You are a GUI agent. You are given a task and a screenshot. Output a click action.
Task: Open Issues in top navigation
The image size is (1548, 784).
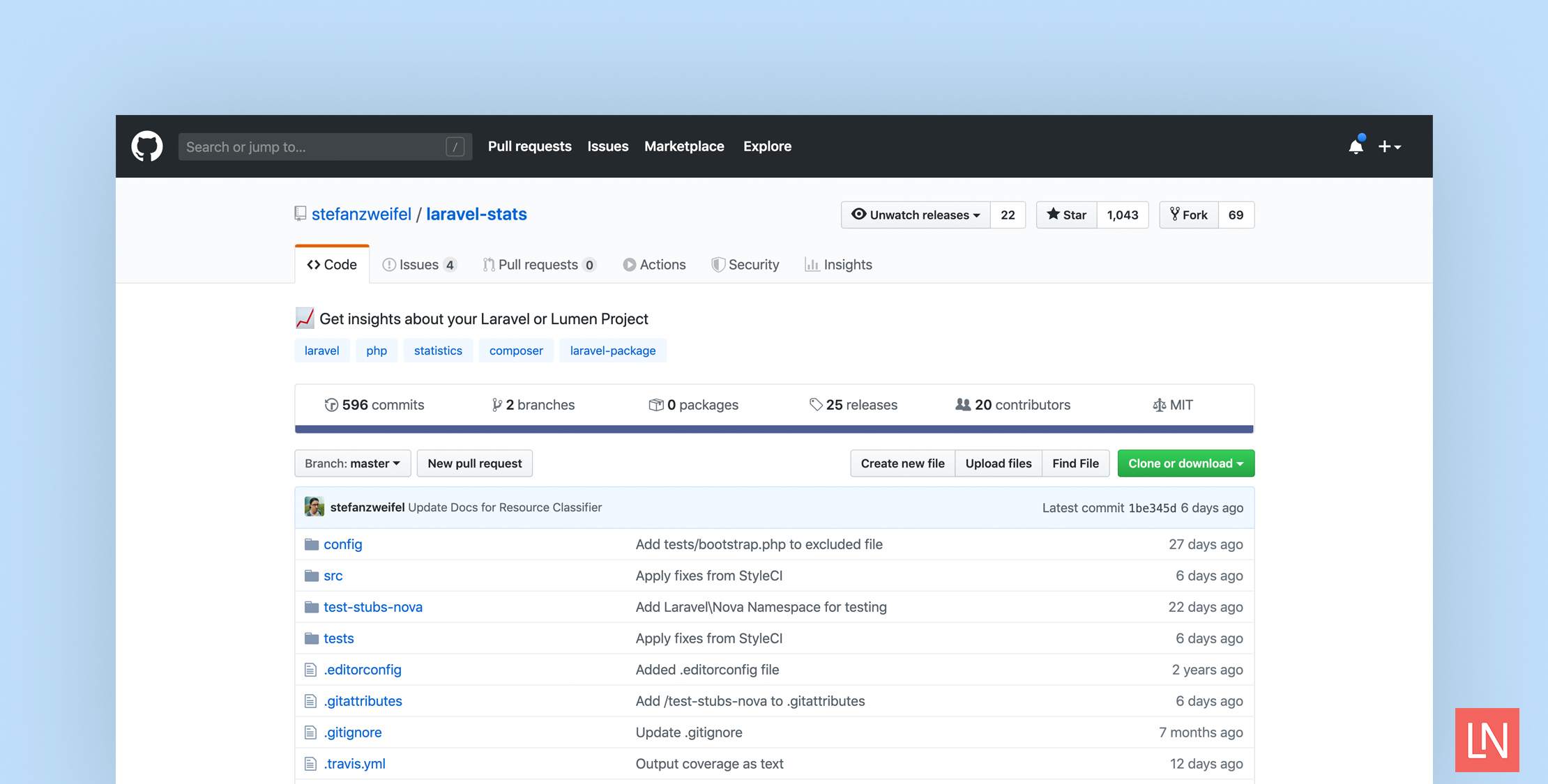coord(608,146)
